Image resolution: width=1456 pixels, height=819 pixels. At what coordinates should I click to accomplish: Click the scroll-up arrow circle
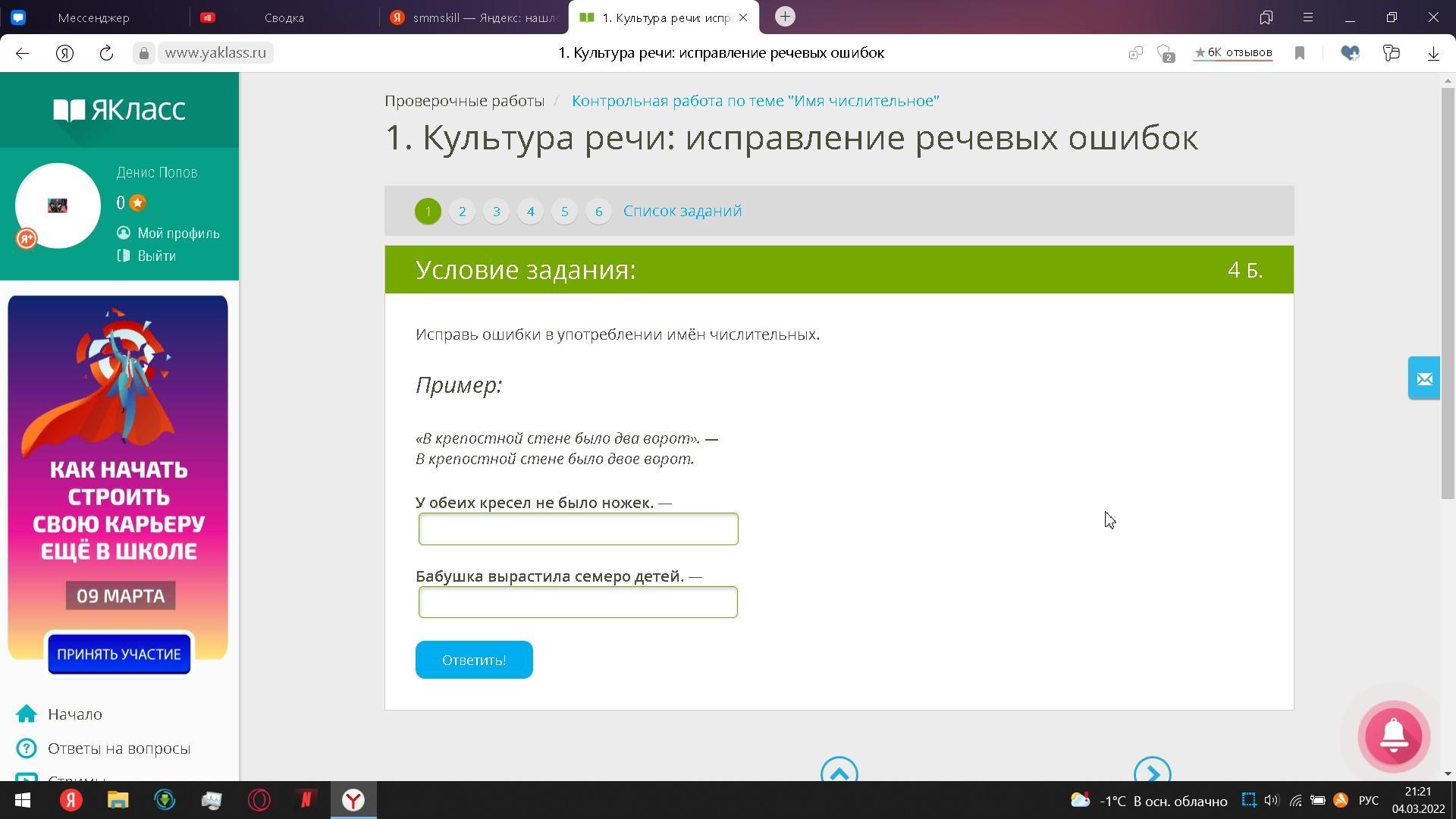pyautogui.click(x=839, y=771)
